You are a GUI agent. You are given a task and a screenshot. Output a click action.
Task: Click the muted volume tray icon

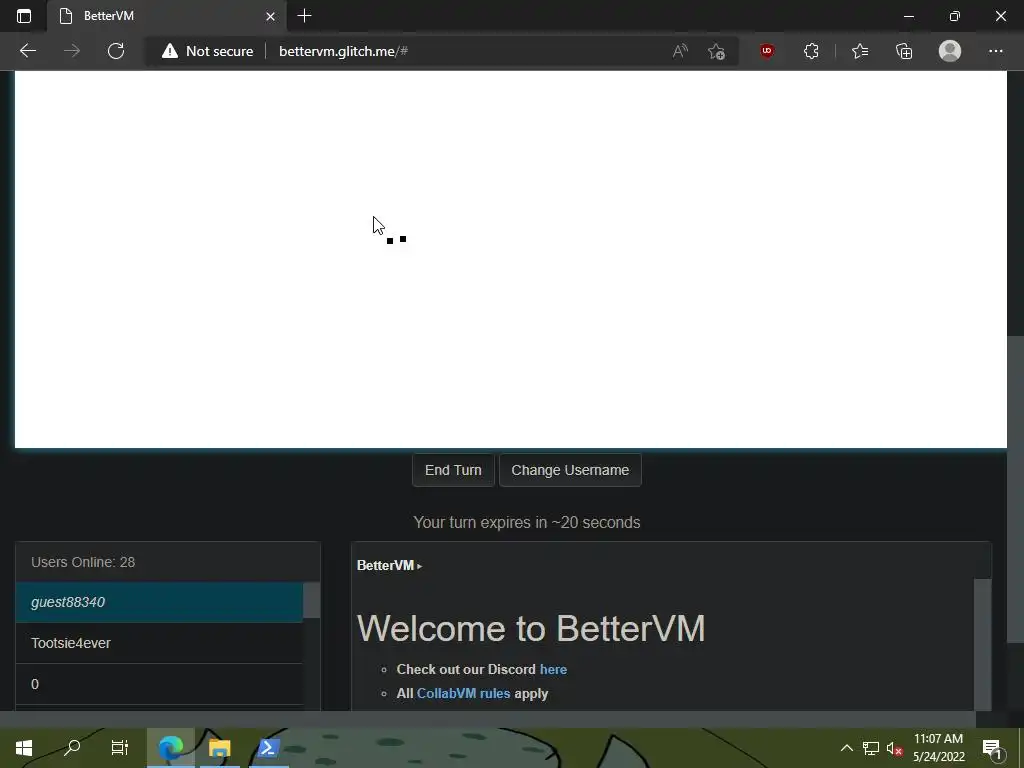[894, 748]
